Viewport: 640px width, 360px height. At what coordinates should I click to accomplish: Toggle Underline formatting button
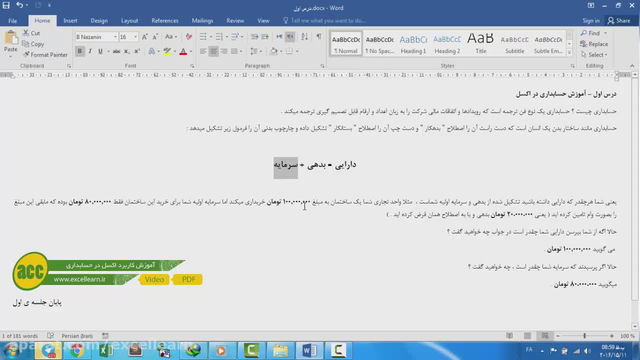pos(100,51)
